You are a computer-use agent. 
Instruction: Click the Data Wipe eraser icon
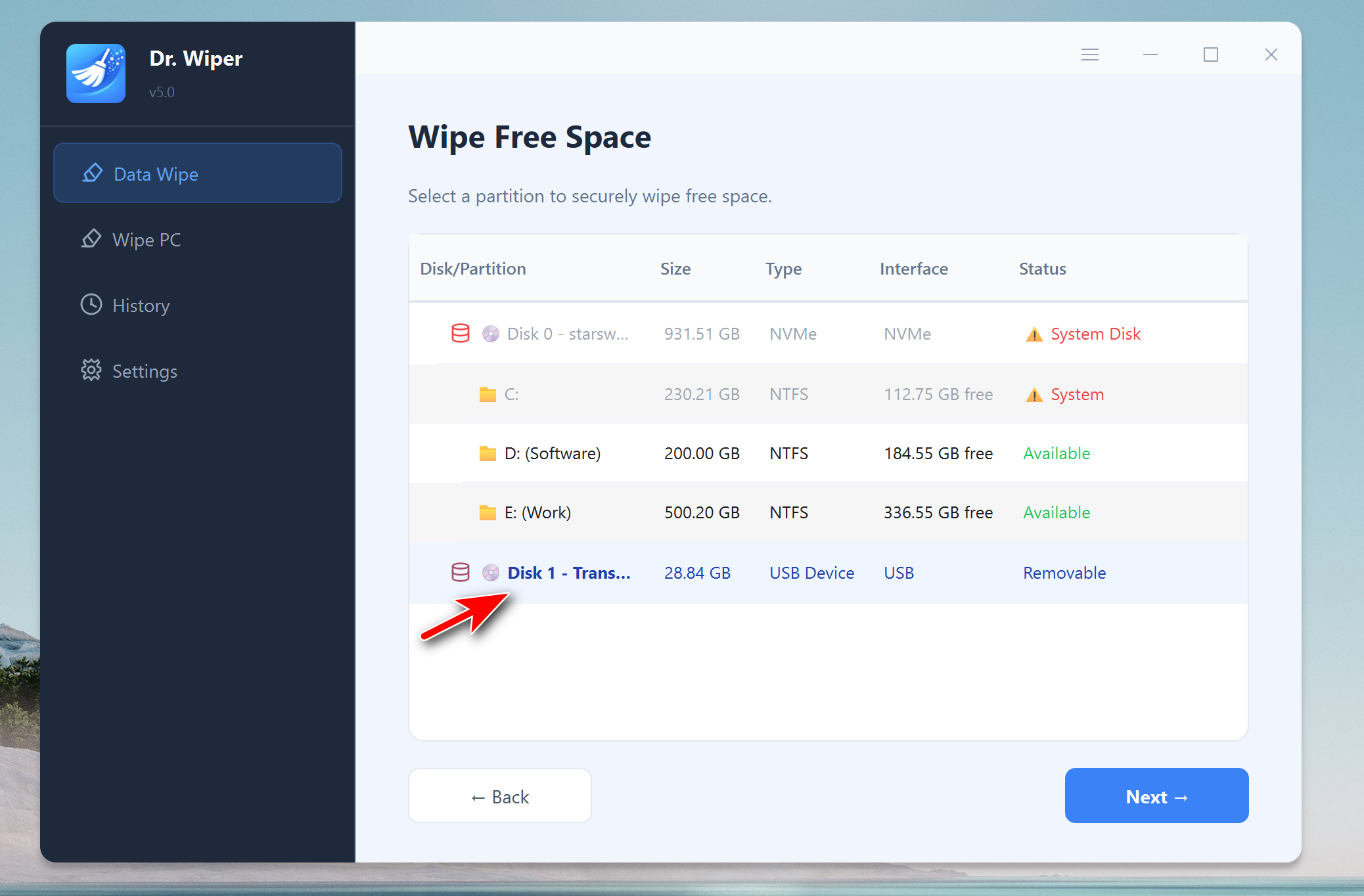coord(93,173)
